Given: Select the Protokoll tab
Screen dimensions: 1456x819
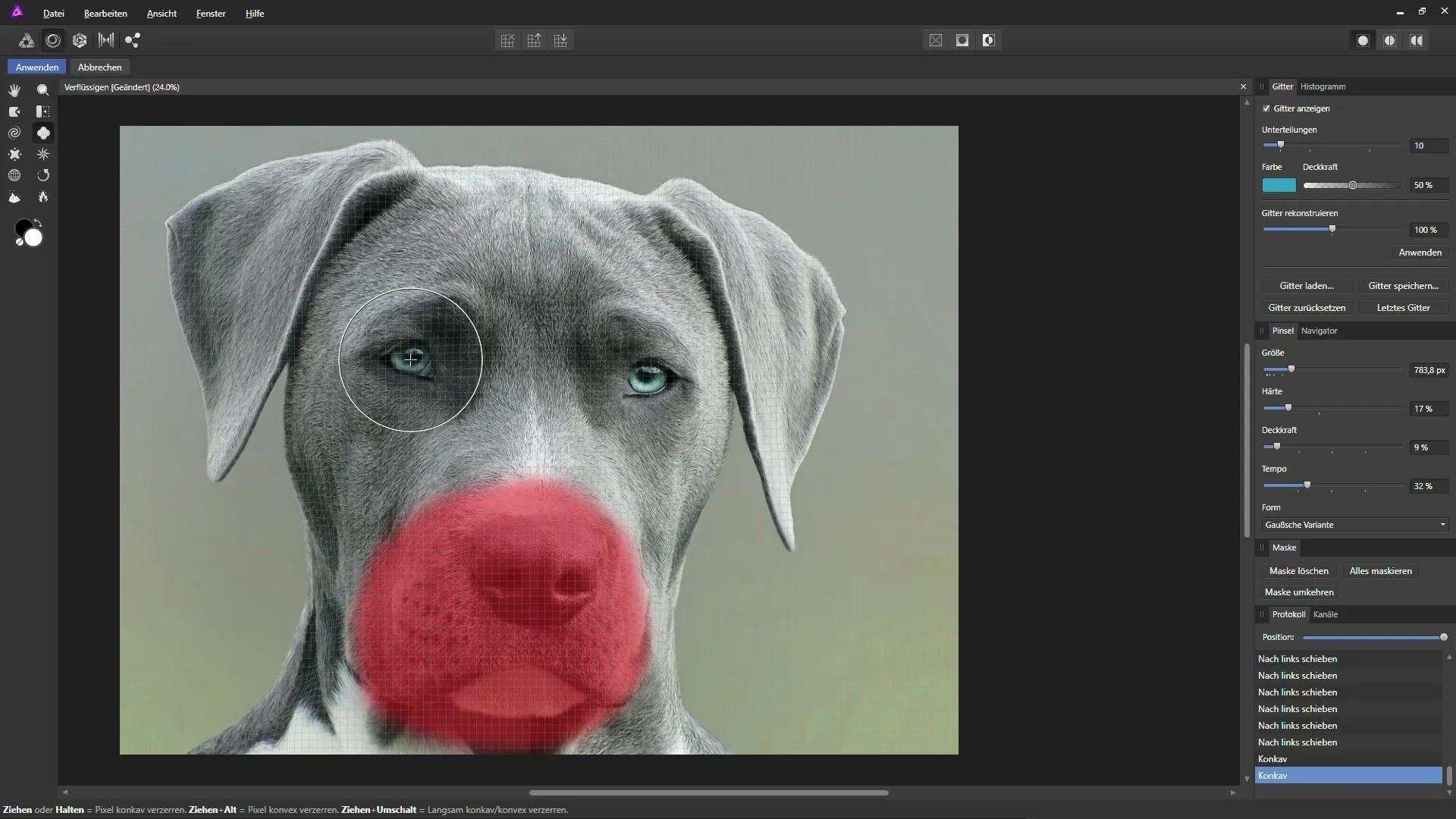Looking at the screenshot, I should pyautogui.click(x=1288, y=614).
